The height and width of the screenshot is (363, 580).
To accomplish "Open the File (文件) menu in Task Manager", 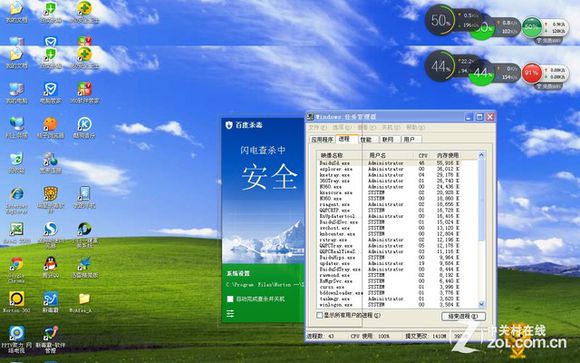I will [x=317, y=127].
